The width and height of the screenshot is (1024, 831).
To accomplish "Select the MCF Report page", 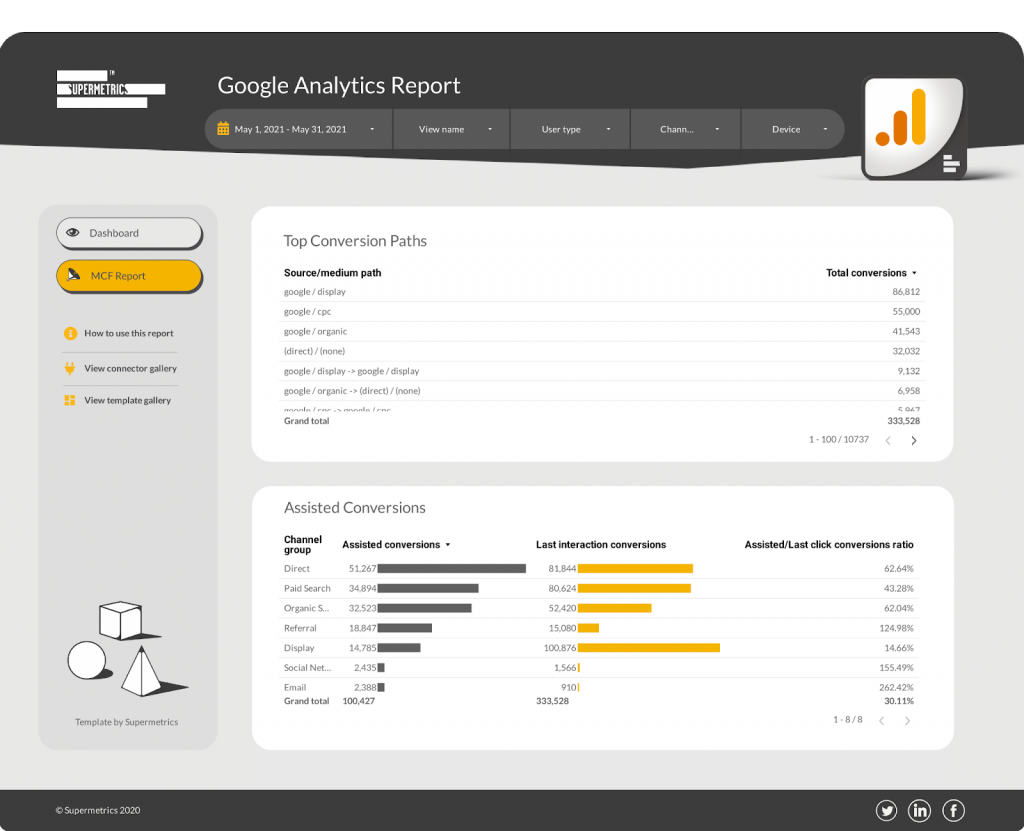I will (x=129, y=276).
